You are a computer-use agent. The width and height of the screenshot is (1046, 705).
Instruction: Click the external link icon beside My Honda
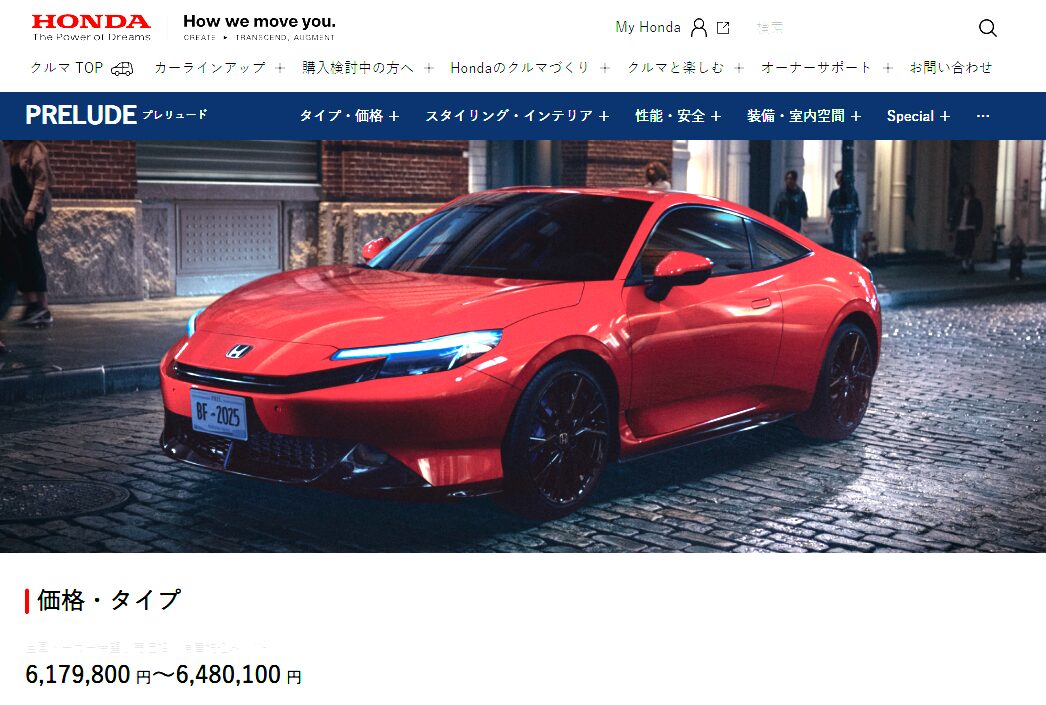[x=723, y=27]
